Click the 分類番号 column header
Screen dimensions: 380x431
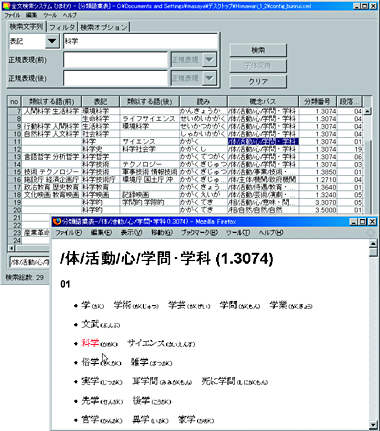(x=317, y=101)
